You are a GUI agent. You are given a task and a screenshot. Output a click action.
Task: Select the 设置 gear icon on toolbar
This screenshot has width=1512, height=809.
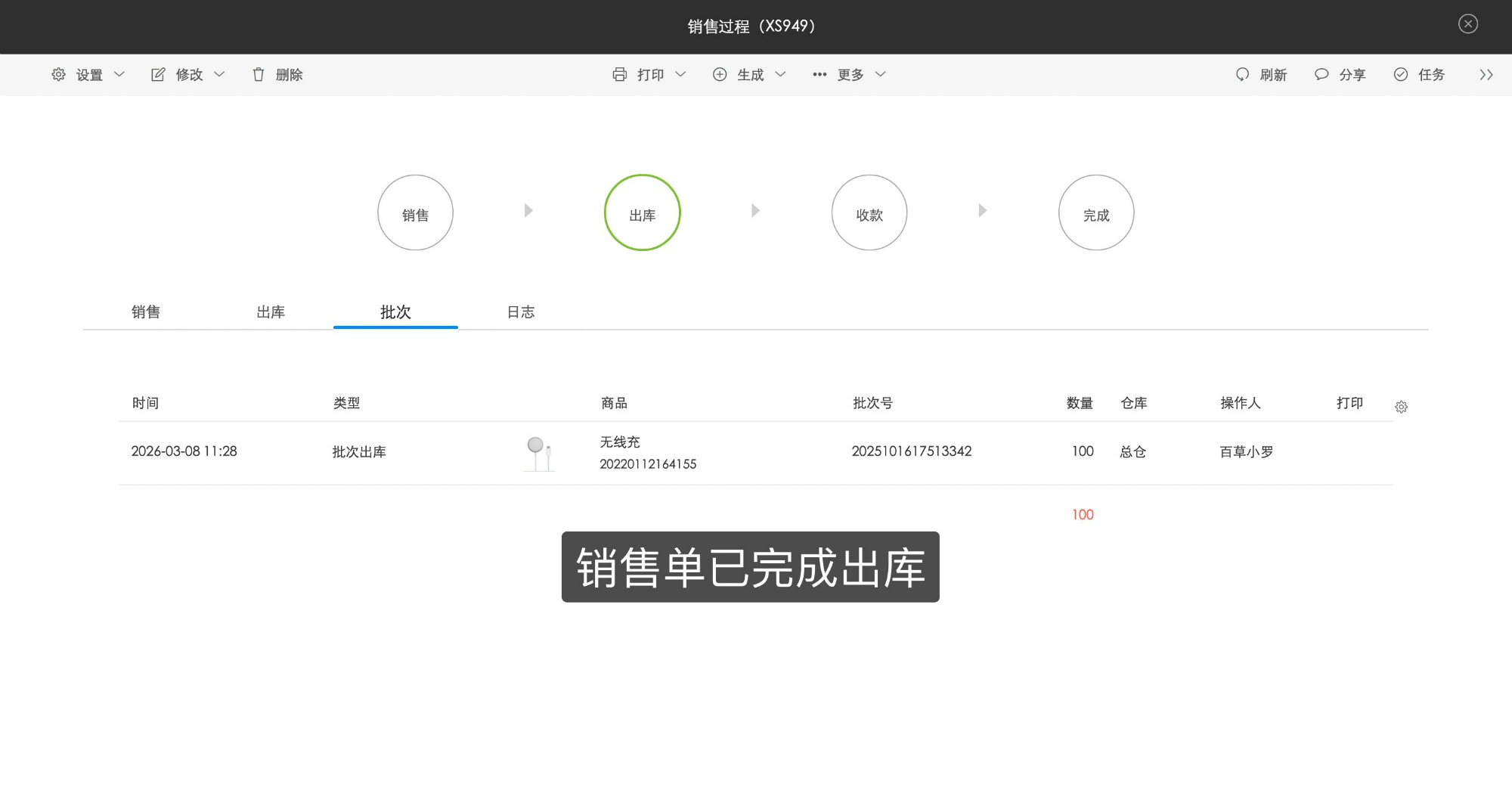(x=58, y=74)
